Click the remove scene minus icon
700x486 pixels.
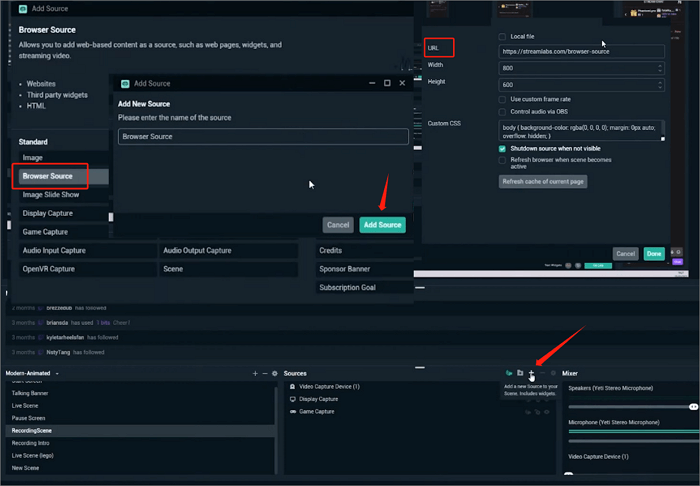point(265,373)
